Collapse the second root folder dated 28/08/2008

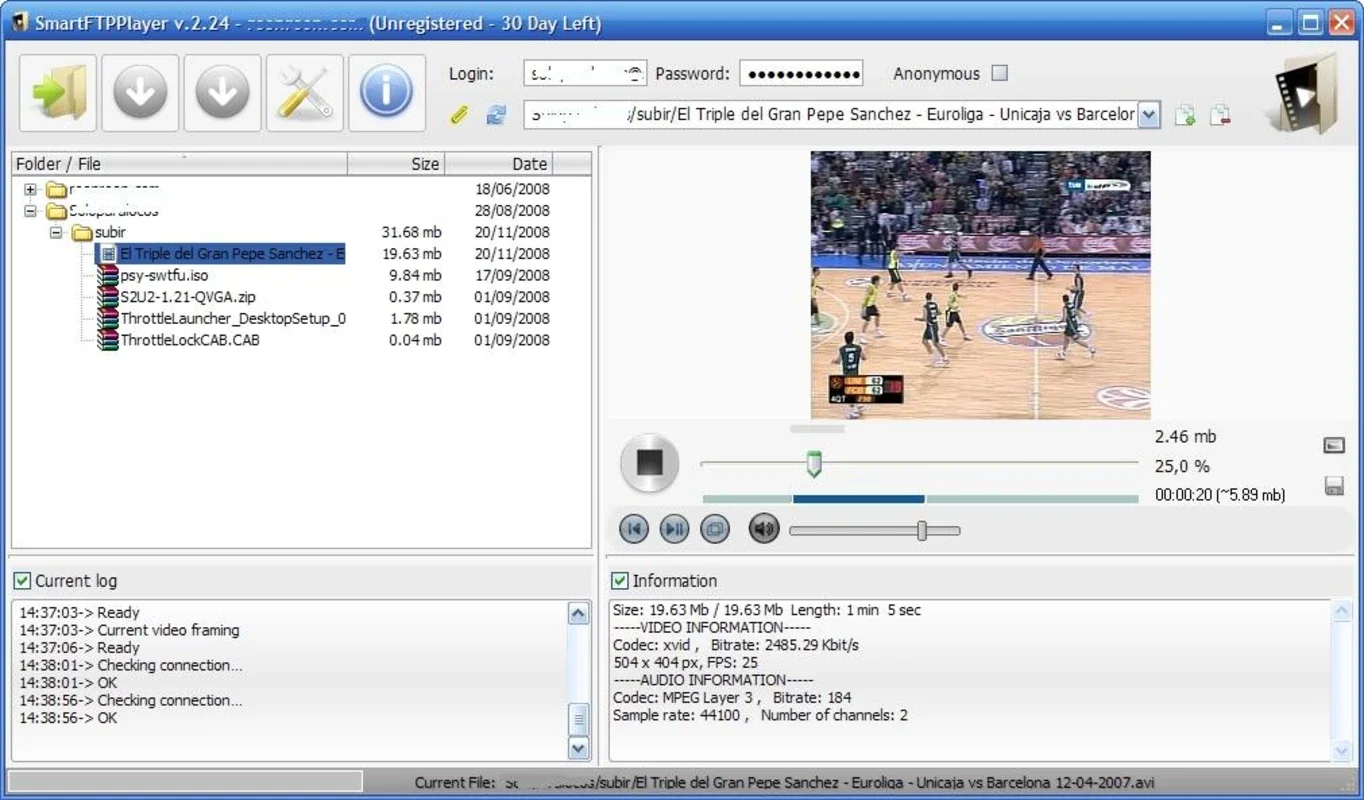click(x=31, y=211)
